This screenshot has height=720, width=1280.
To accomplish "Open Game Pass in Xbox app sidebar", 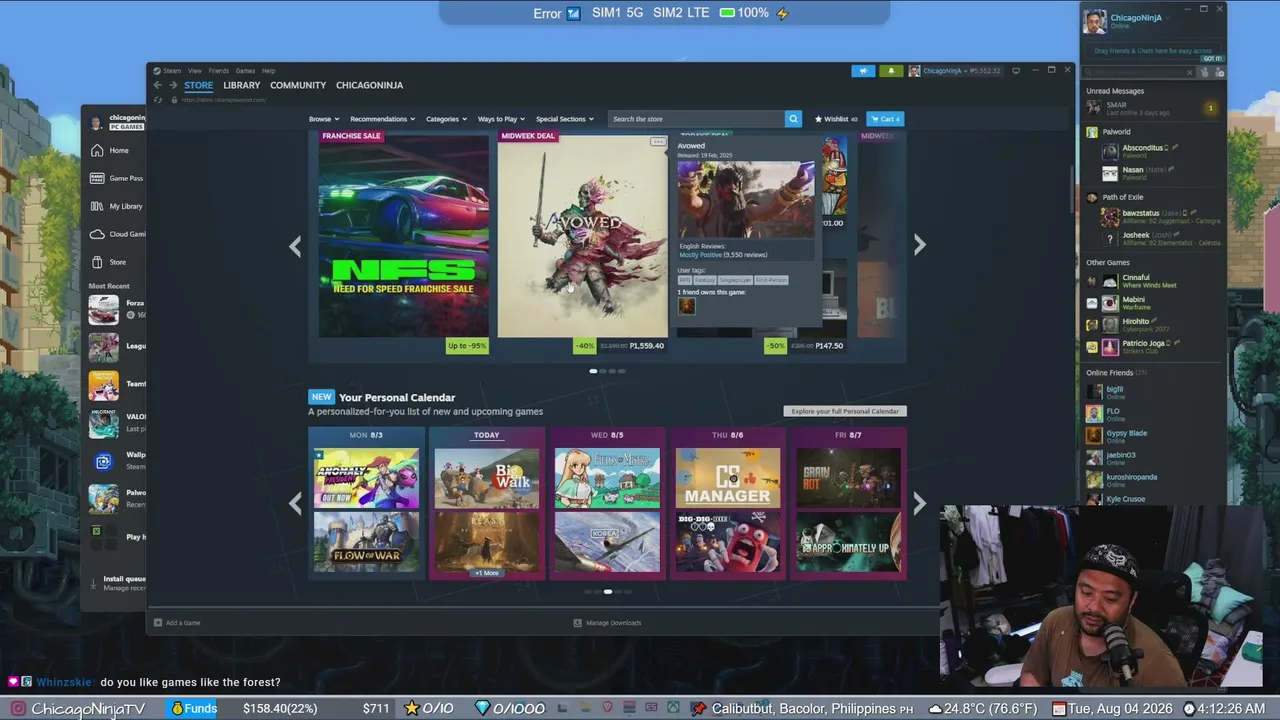I will [x=116, y=178].
